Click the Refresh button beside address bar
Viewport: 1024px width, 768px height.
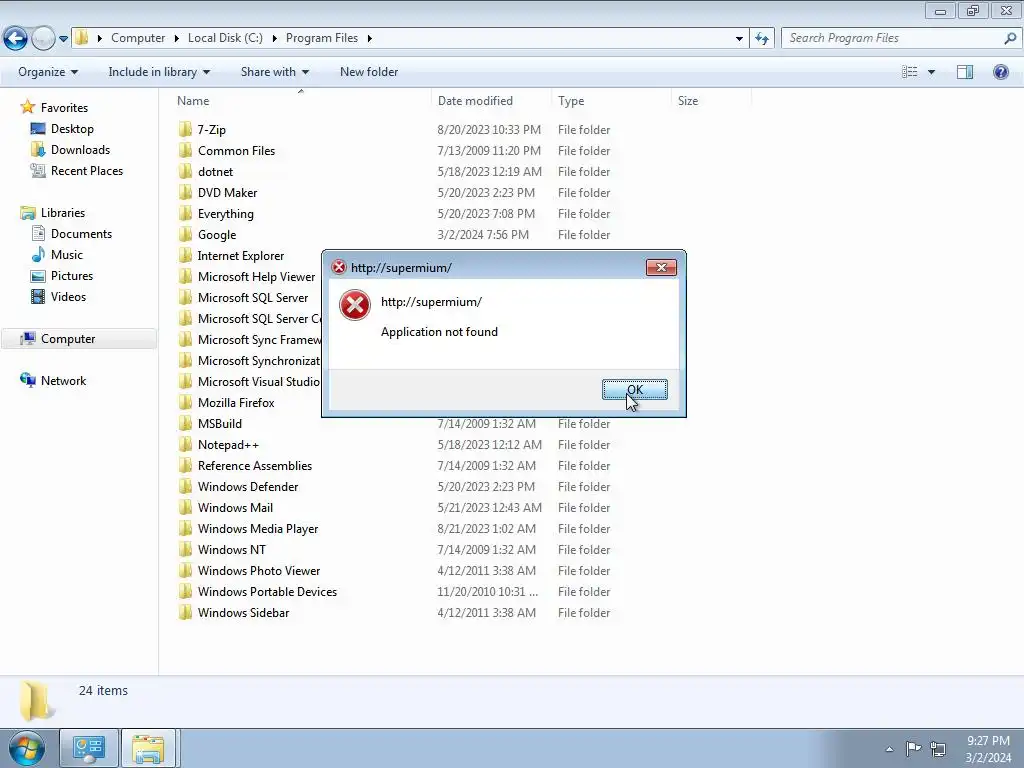click(761, 38)
